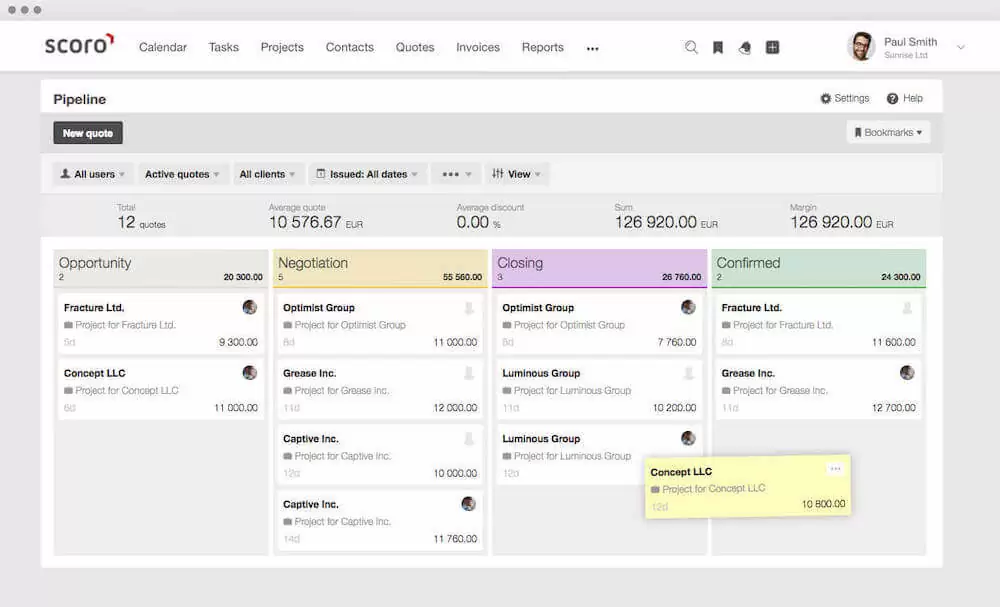The image size is (1000, 607).
Task: Click the bookmark icon in the top bar
Action: click(718, 46)
